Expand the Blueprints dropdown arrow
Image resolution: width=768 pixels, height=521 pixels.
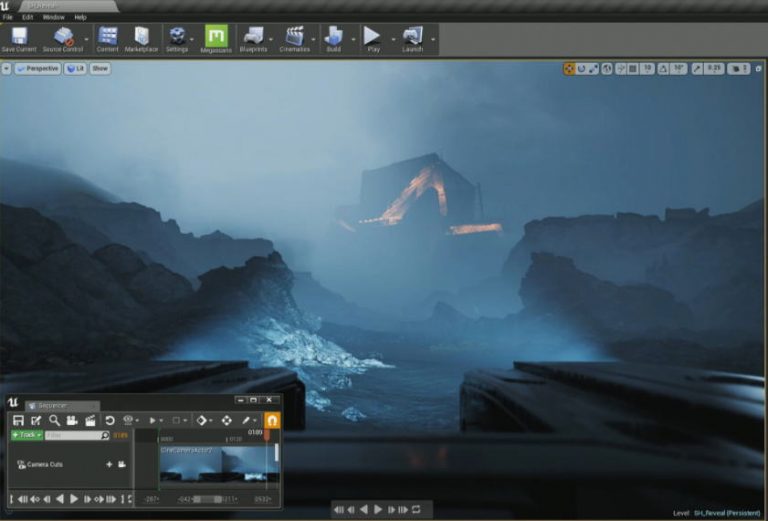[271, 39]
